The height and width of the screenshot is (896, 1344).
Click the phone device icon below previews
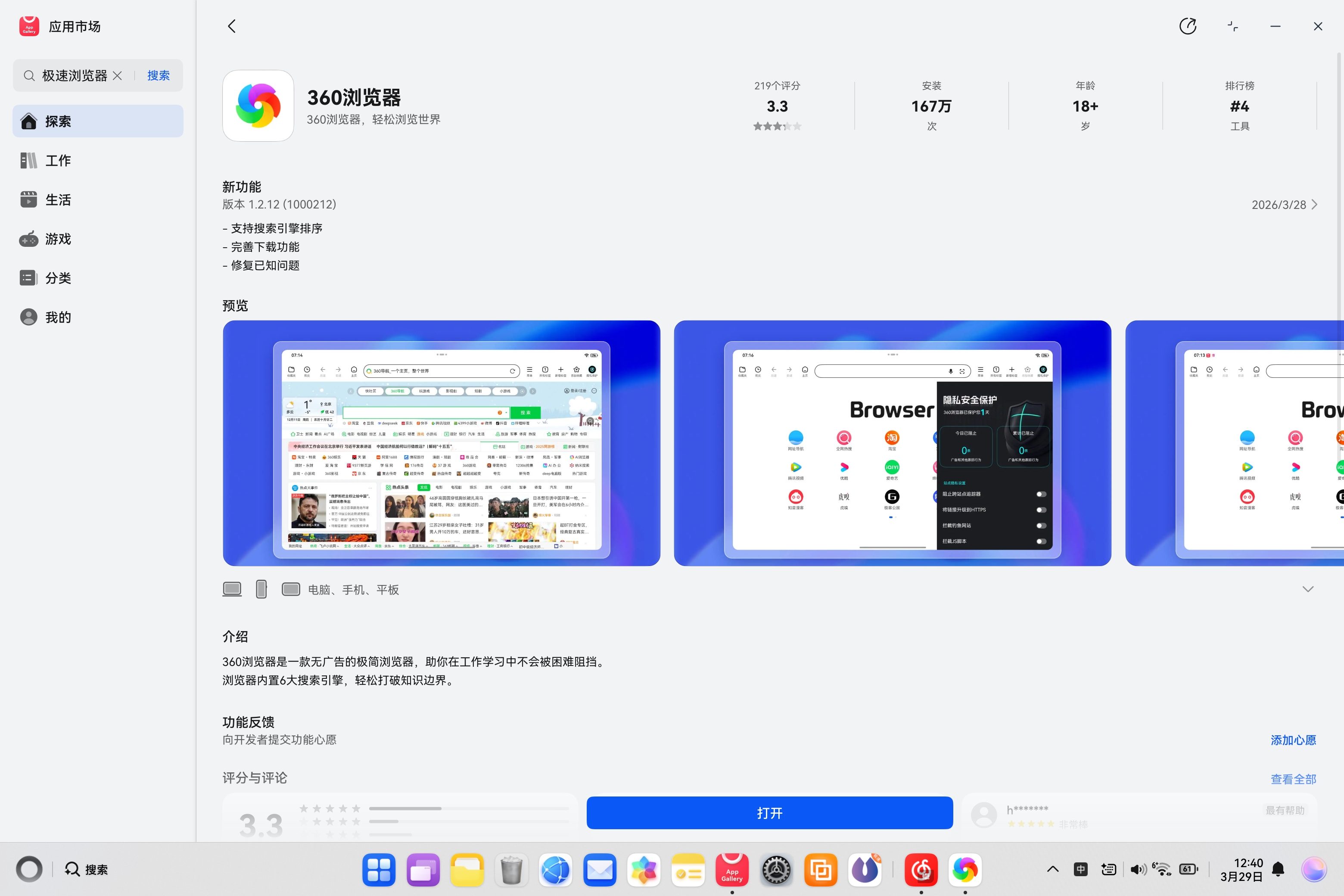[x=262, y=589]
